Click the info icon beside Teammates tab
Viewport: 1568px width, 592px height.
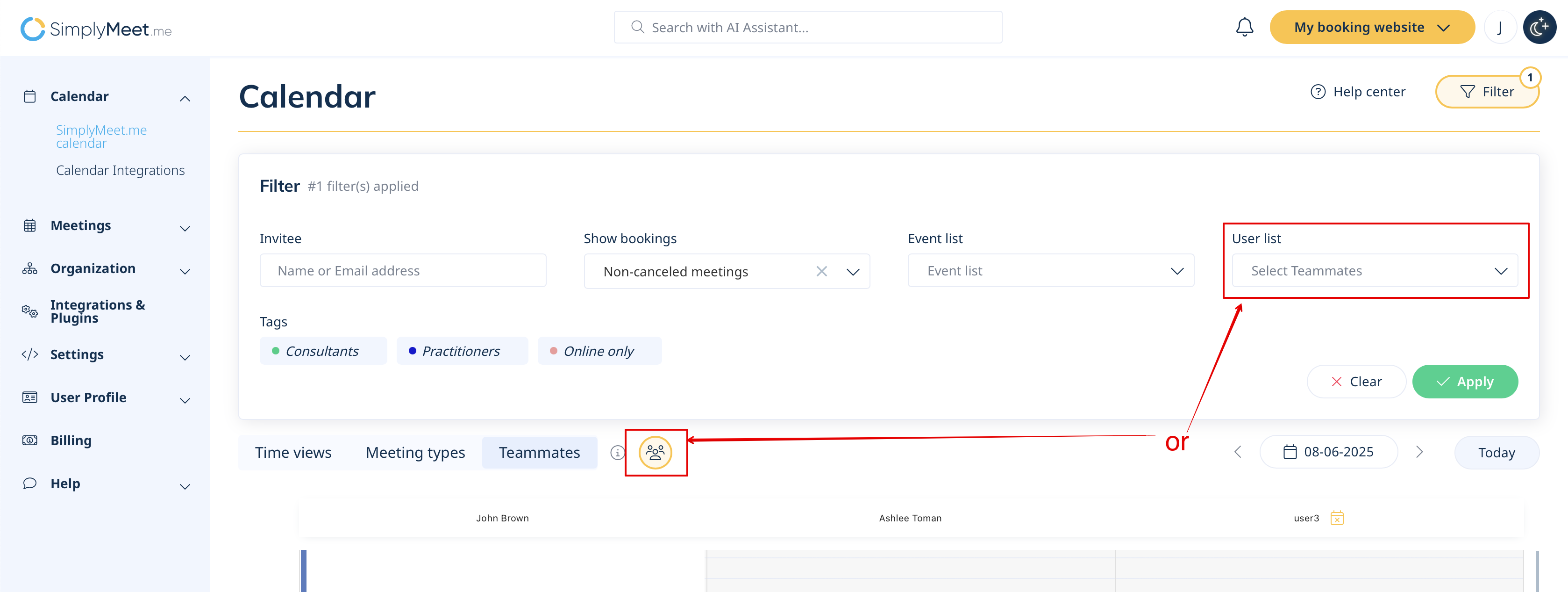617,453
